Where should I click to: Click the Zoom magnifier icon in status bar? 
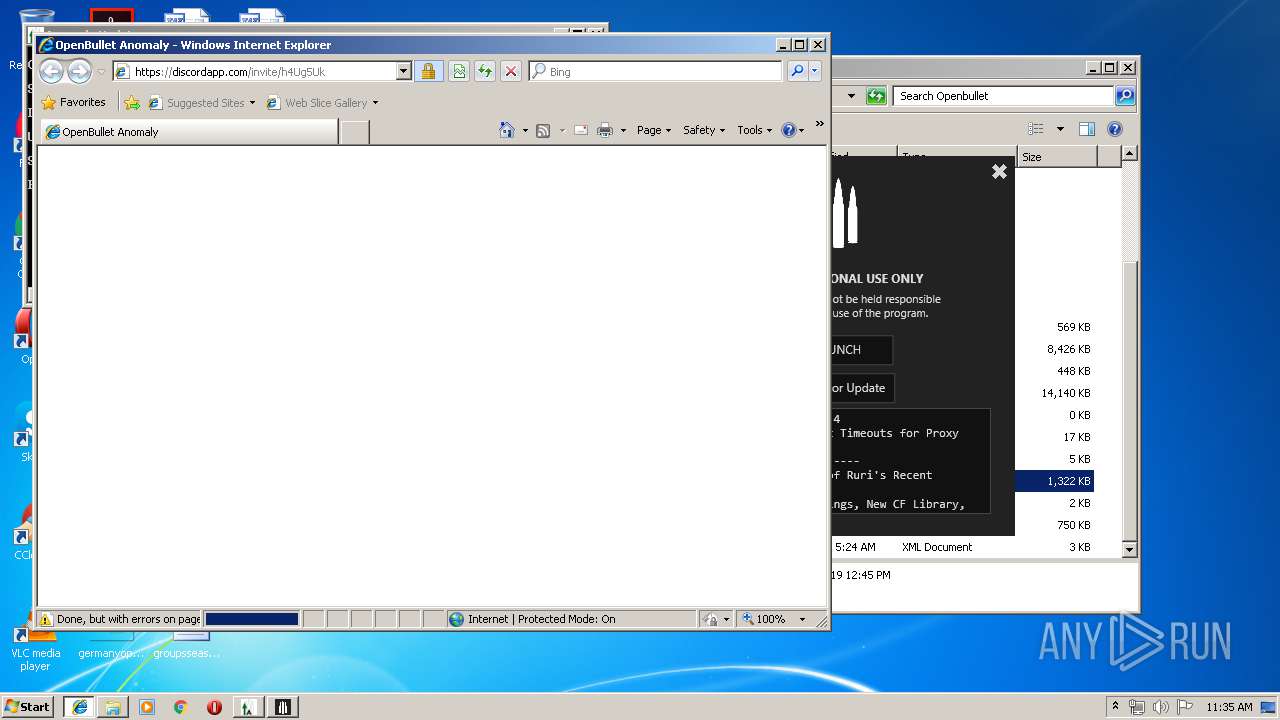pos(747,619)
